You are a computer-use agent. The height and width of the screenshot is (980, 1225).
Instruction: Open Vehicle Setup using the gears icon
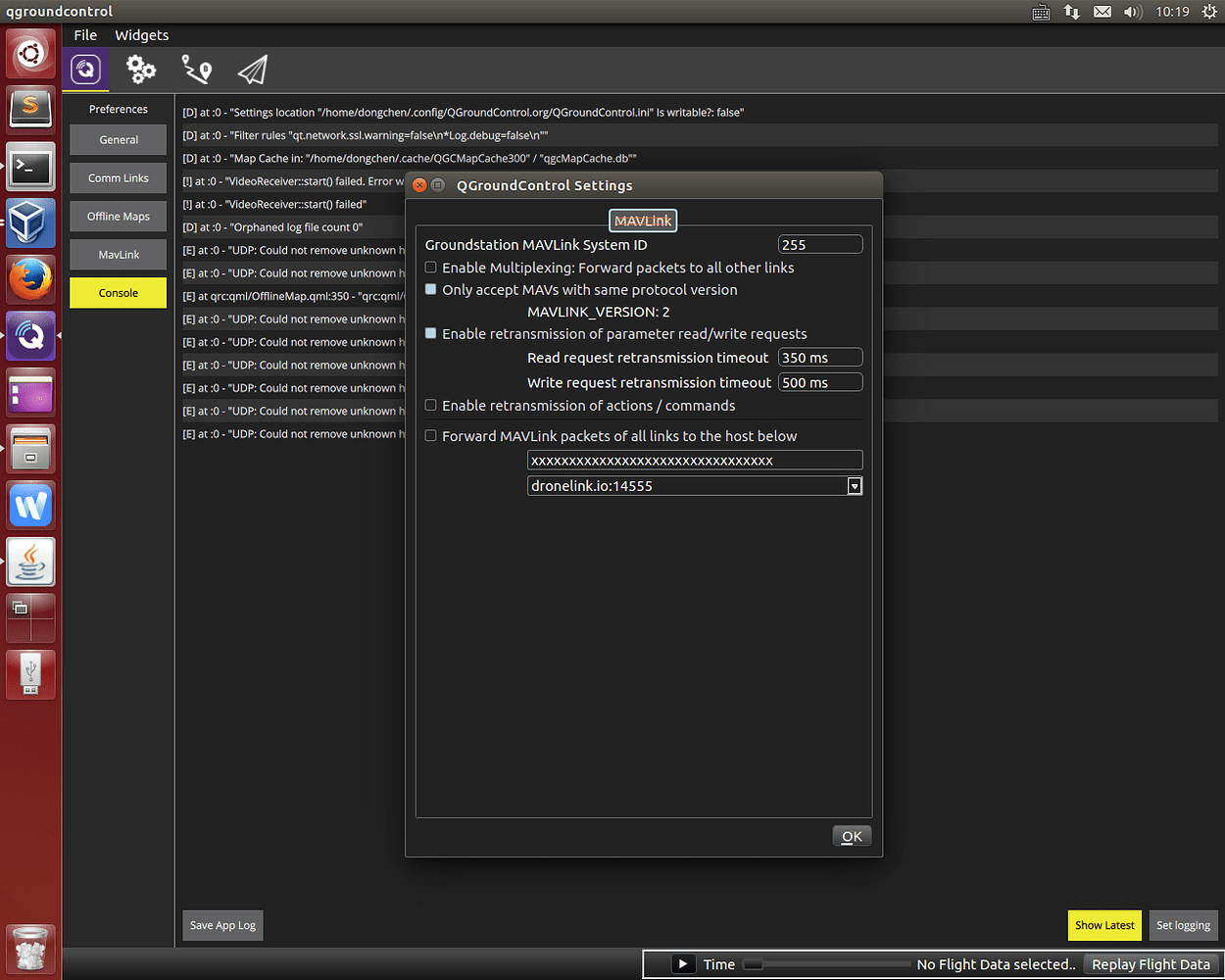coord(140,69)
